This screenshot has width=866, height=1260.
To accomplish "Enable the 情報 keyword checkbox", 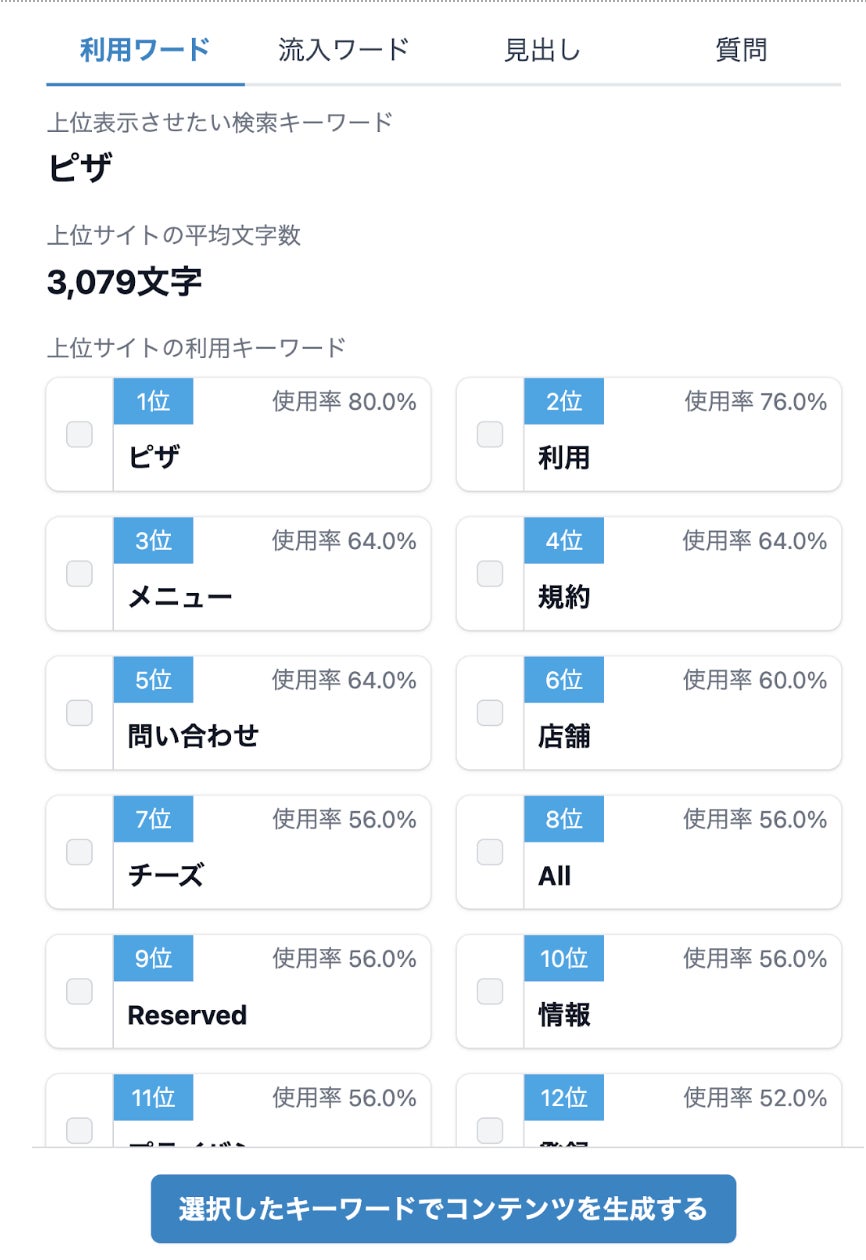I will tap(490, 991).
